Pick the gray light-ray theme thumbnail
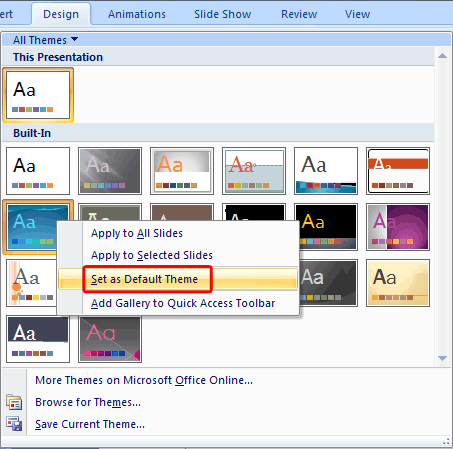453x449 pixels. pos(110,171)
